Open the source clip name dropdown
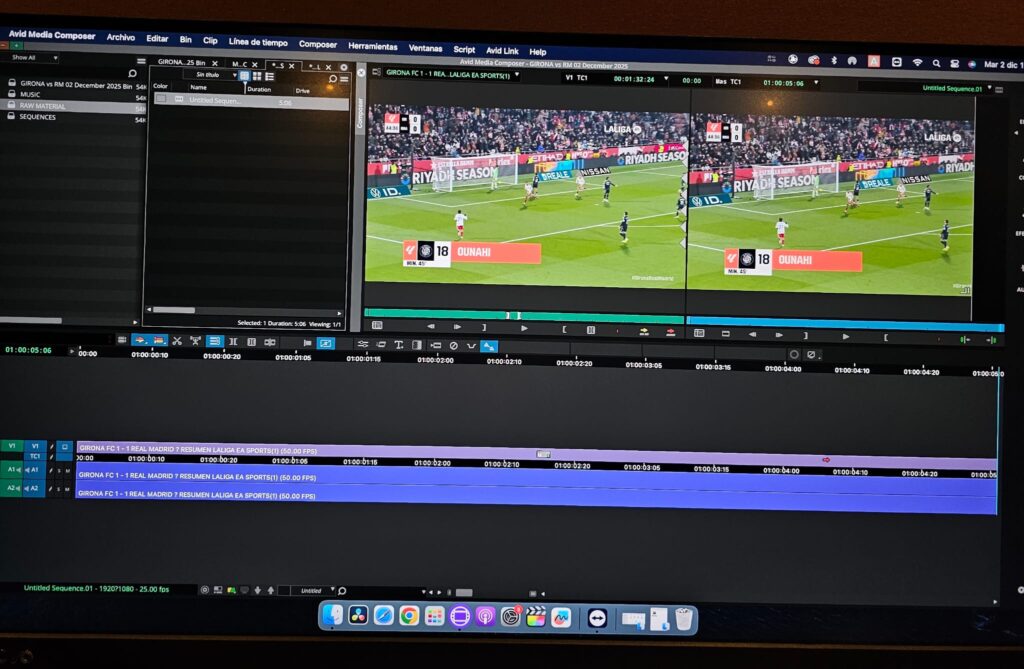The height and width of the screenshot is (669, 1024). [452, 74]
